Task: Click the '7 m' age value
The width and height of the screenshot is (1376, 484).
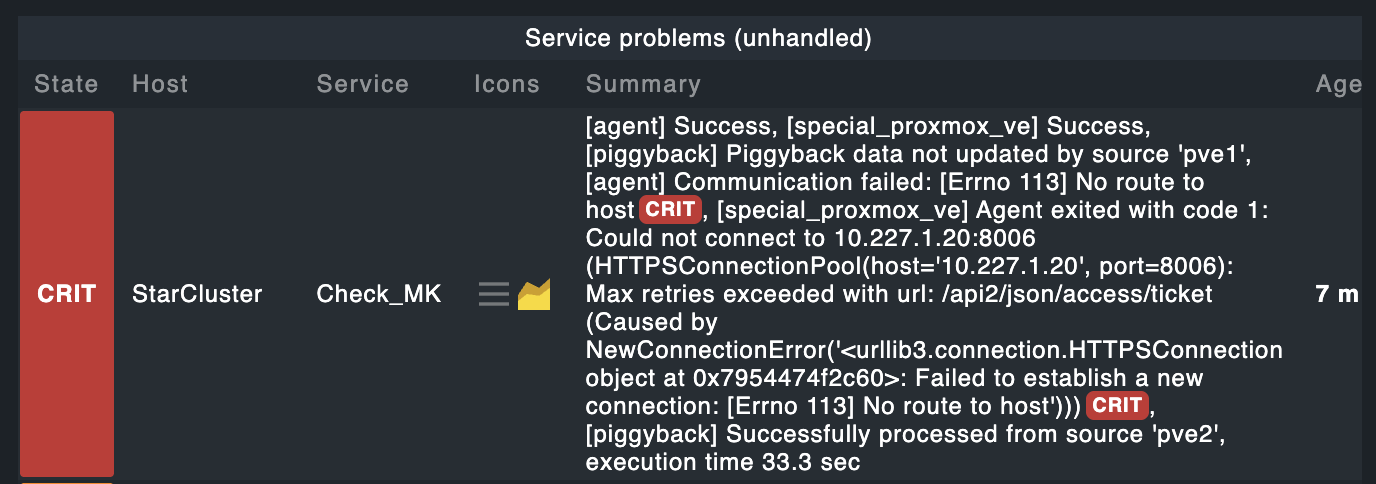Action: coord(1337,294)
